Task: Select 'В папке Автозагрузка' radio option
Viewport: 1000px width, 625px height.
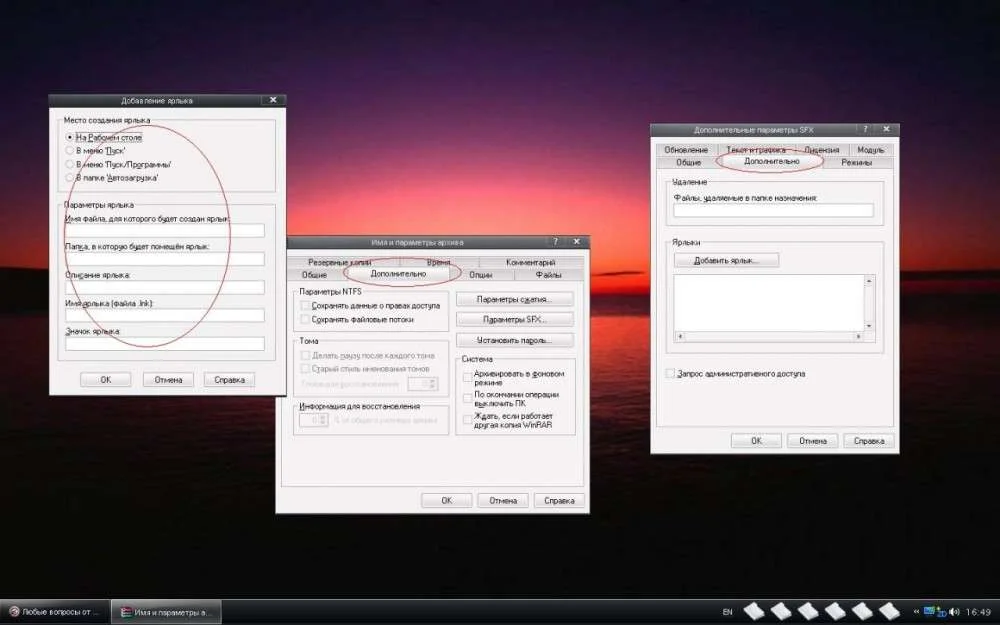Action: pos(69,177)
